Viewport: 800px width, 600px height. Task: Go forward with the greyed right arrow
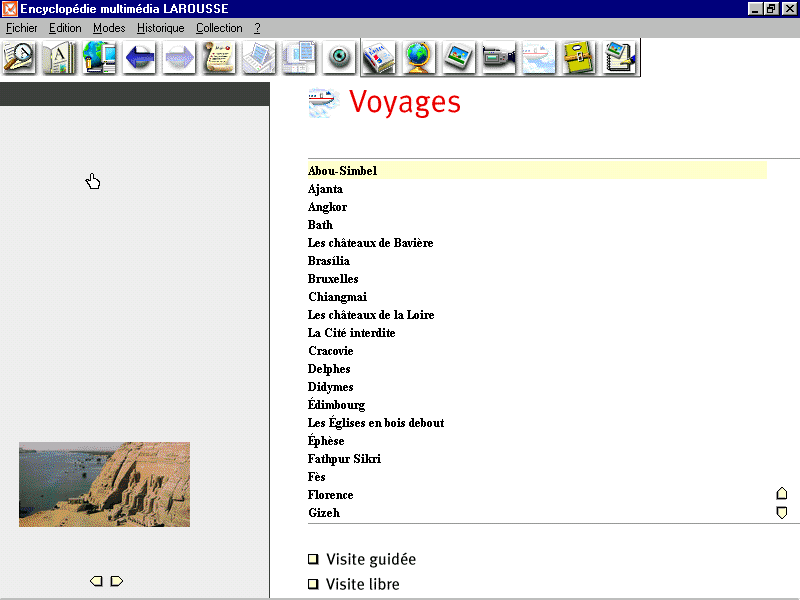179,57
